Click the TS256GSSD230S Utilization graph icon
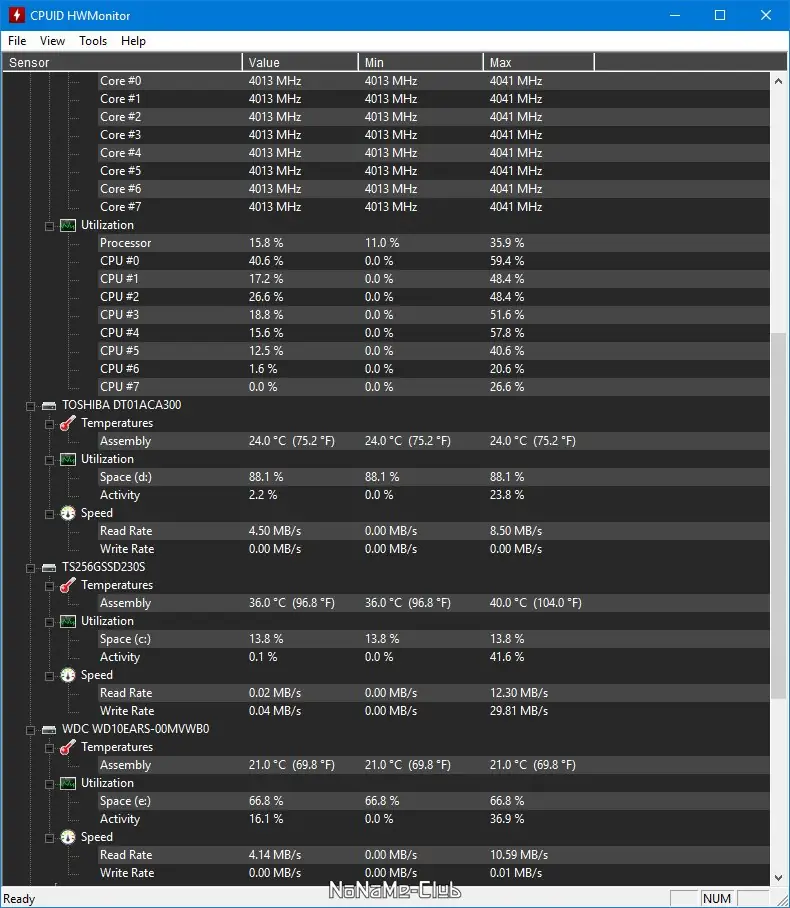 pos(68,621)
